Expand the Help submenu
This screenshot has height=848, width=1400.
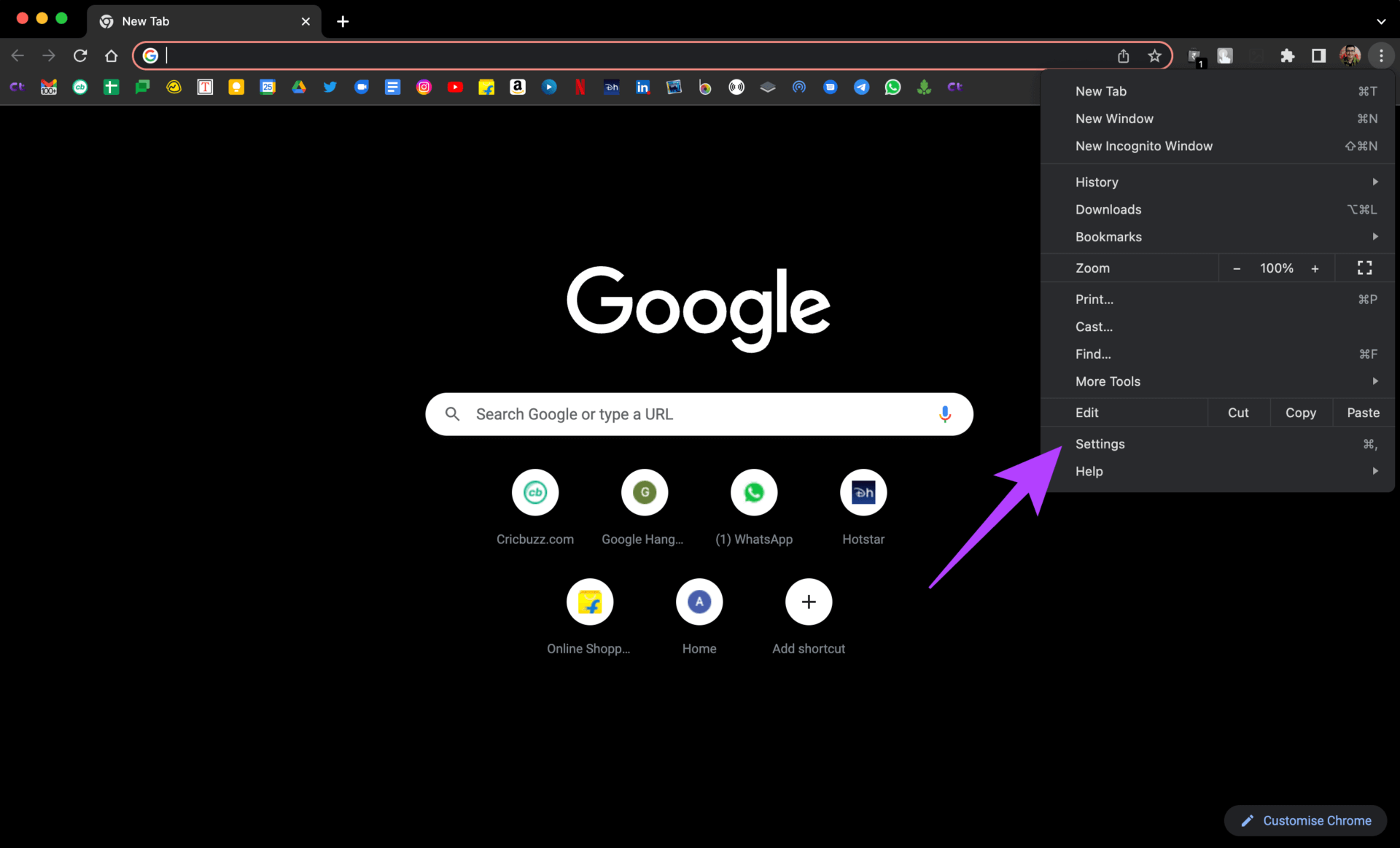[x=1218, y=471]
